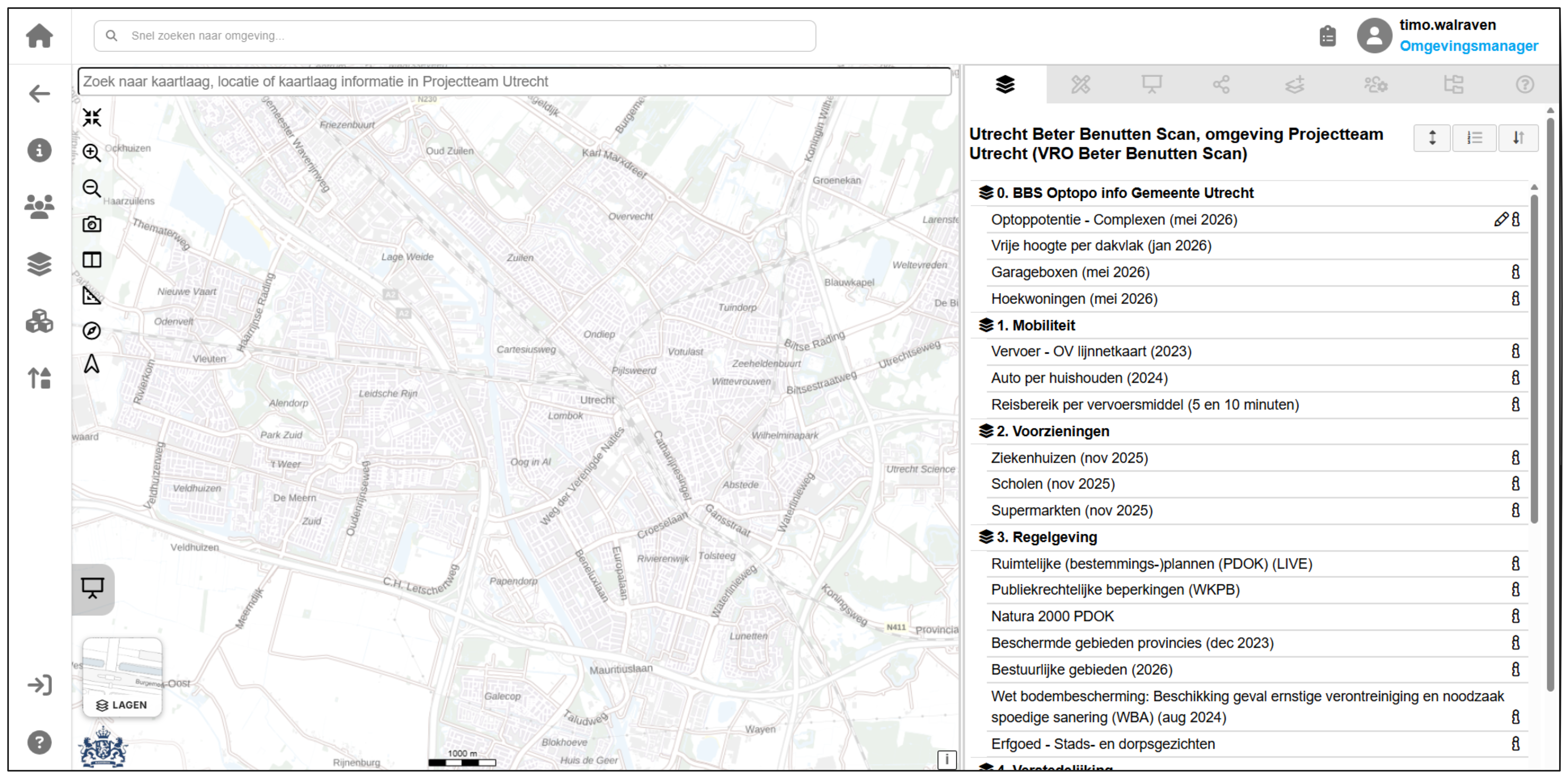Open the help question mark in sidebar

[40, 742]
